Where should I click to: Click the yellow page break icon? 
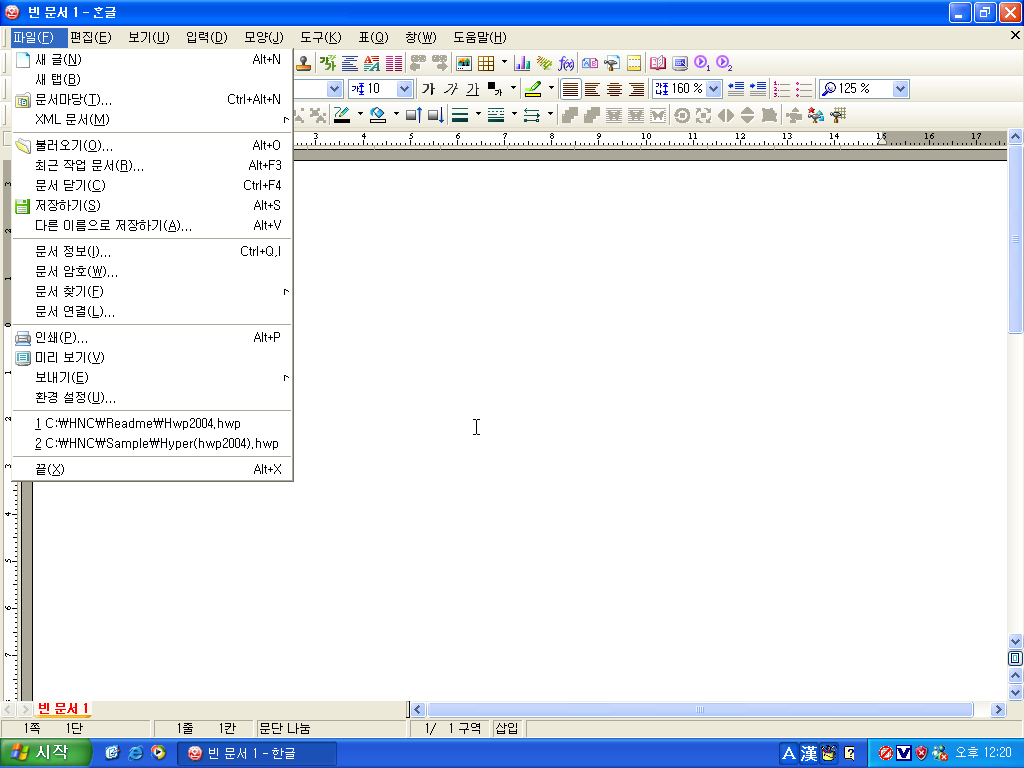pos(633,63)
